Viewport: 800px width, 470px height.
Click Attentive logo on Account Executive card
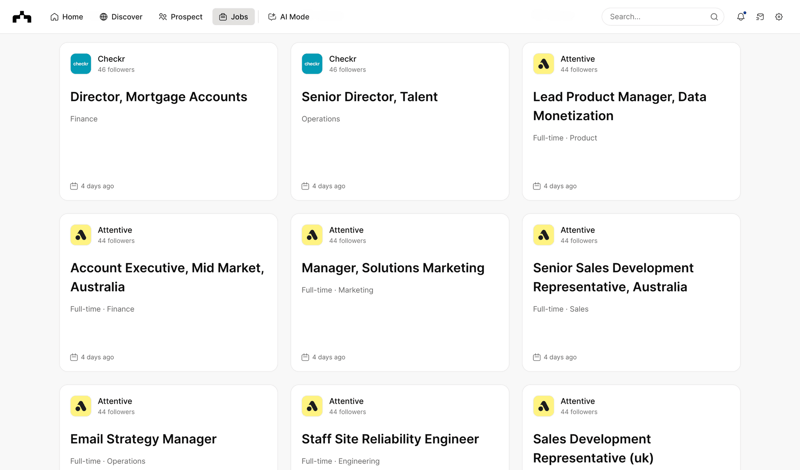(x=81, y=235)
